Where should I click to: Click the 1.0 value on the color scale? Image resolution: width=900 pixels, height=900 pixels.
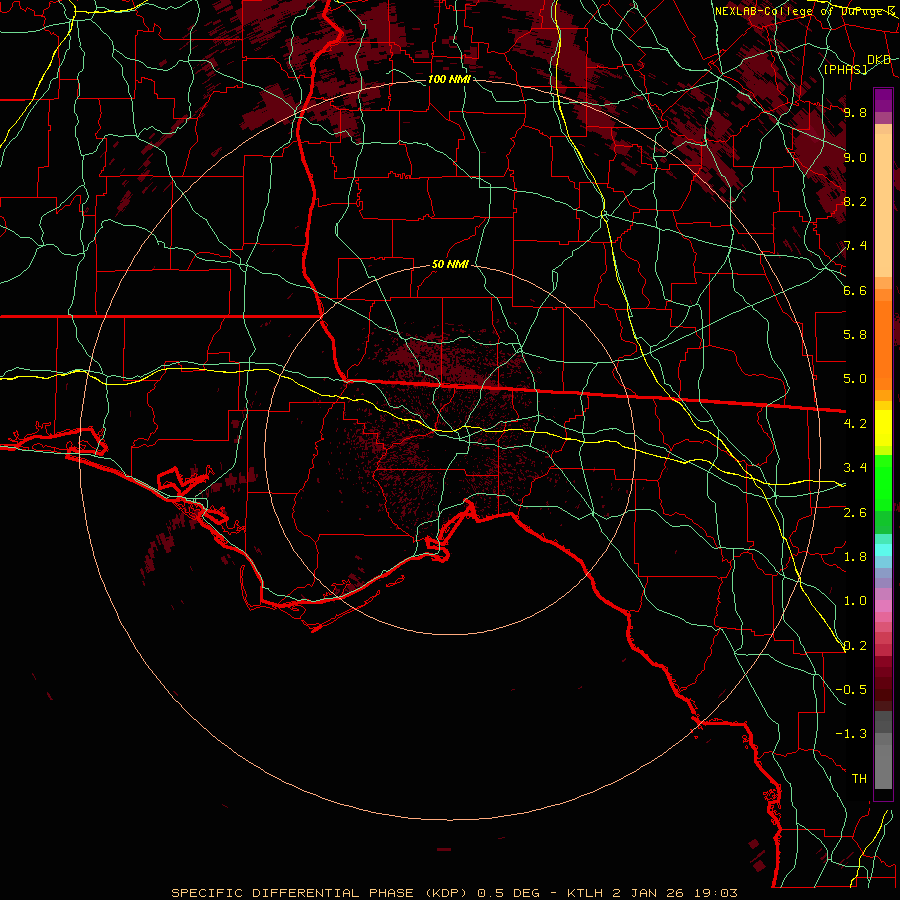pyautogui.click(x=855, y=601)
